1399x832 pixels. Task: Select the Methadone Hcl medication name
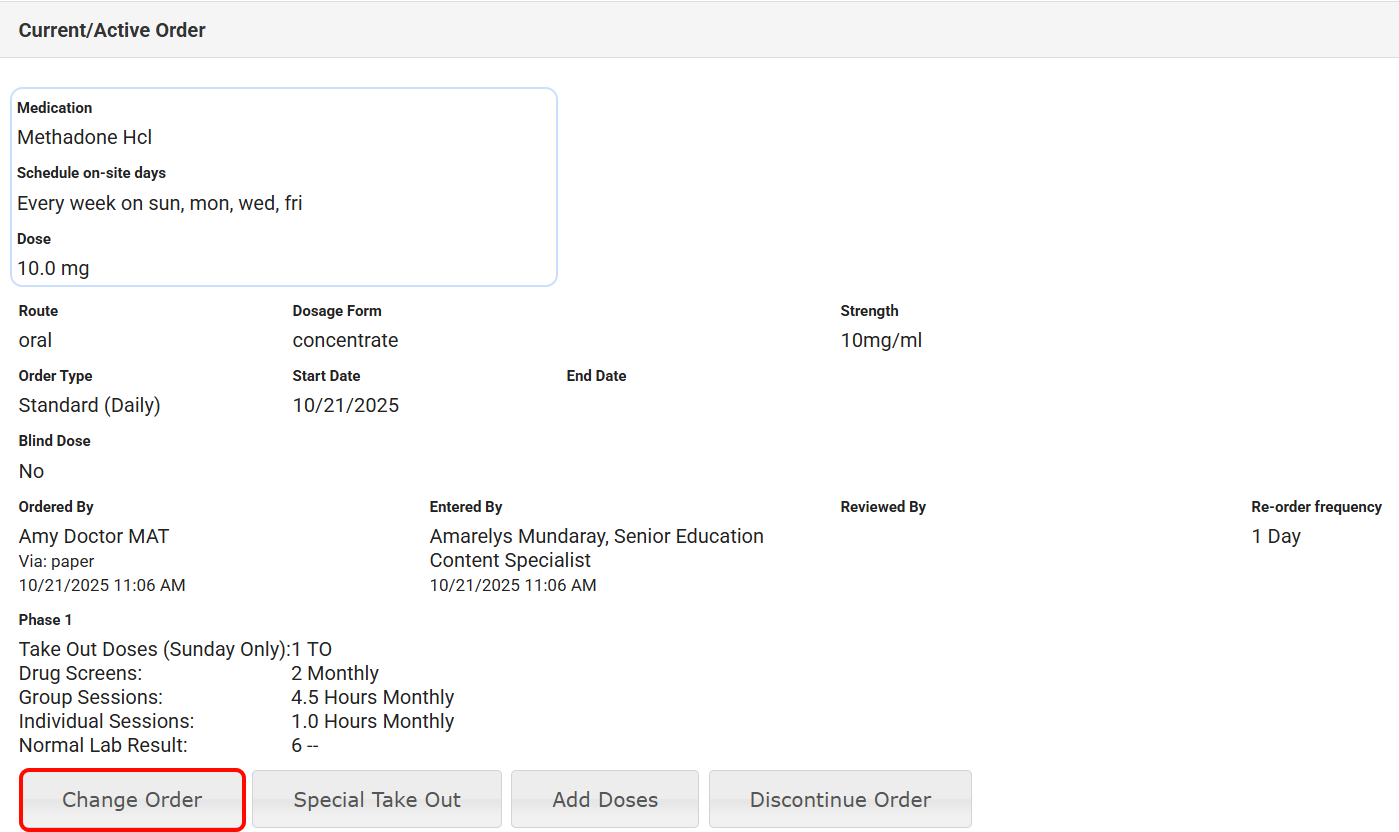click(85, 137)
